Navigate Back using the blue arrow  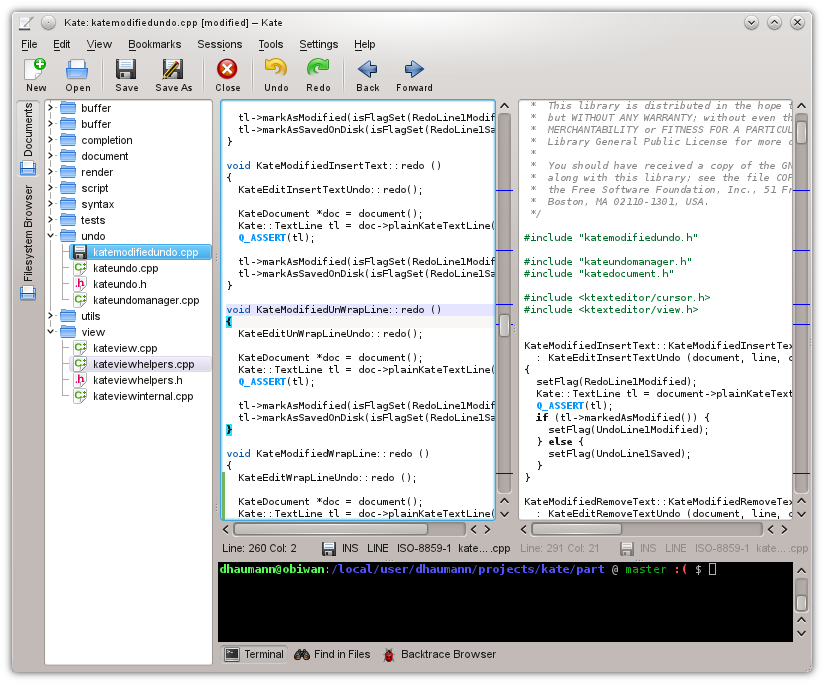368,75
